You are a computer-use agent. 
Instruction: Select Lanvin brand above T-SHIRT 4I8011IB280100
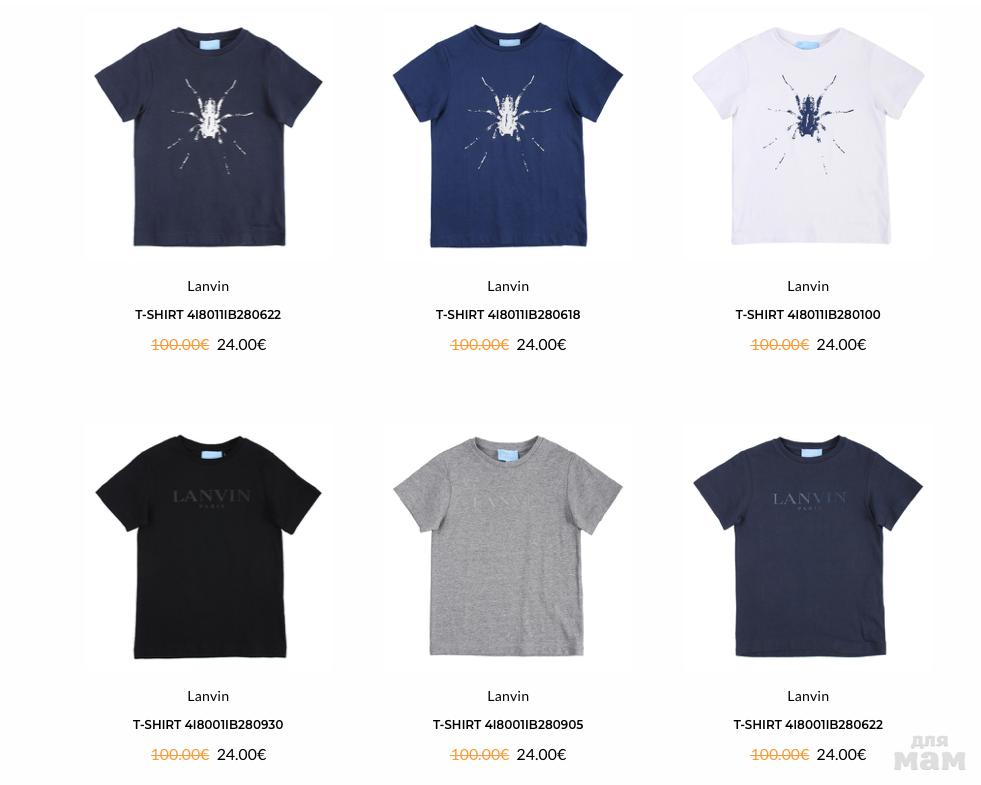click(x=808, y=286)
